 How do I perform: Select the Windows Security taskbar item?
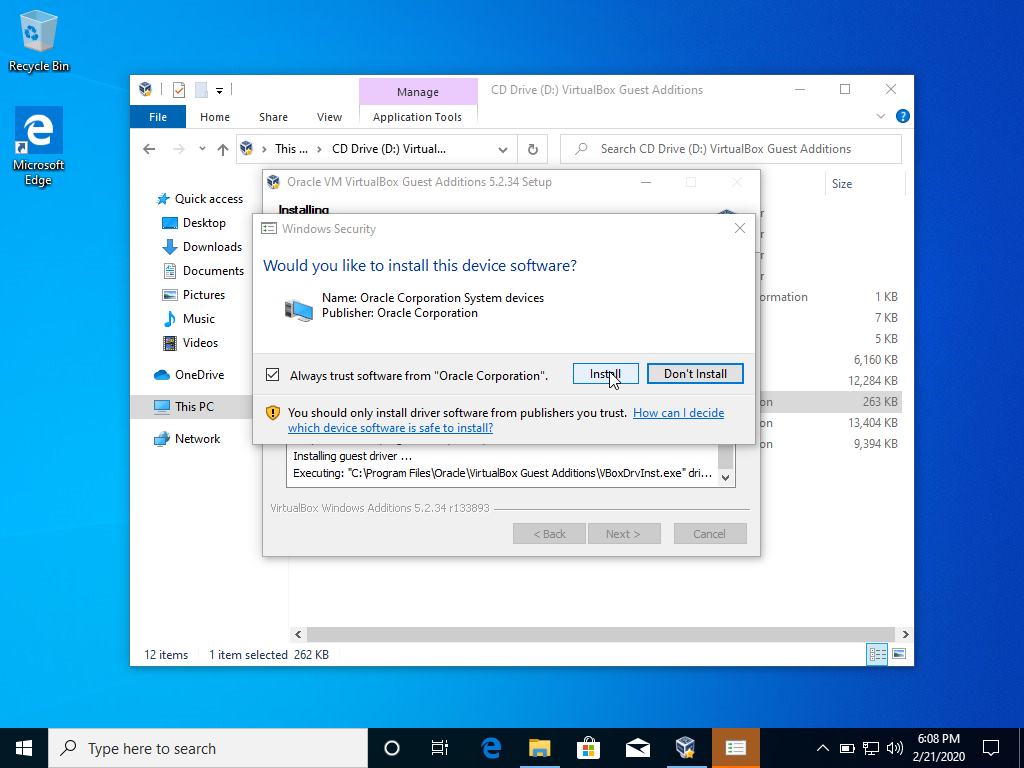tap(735, 748)
